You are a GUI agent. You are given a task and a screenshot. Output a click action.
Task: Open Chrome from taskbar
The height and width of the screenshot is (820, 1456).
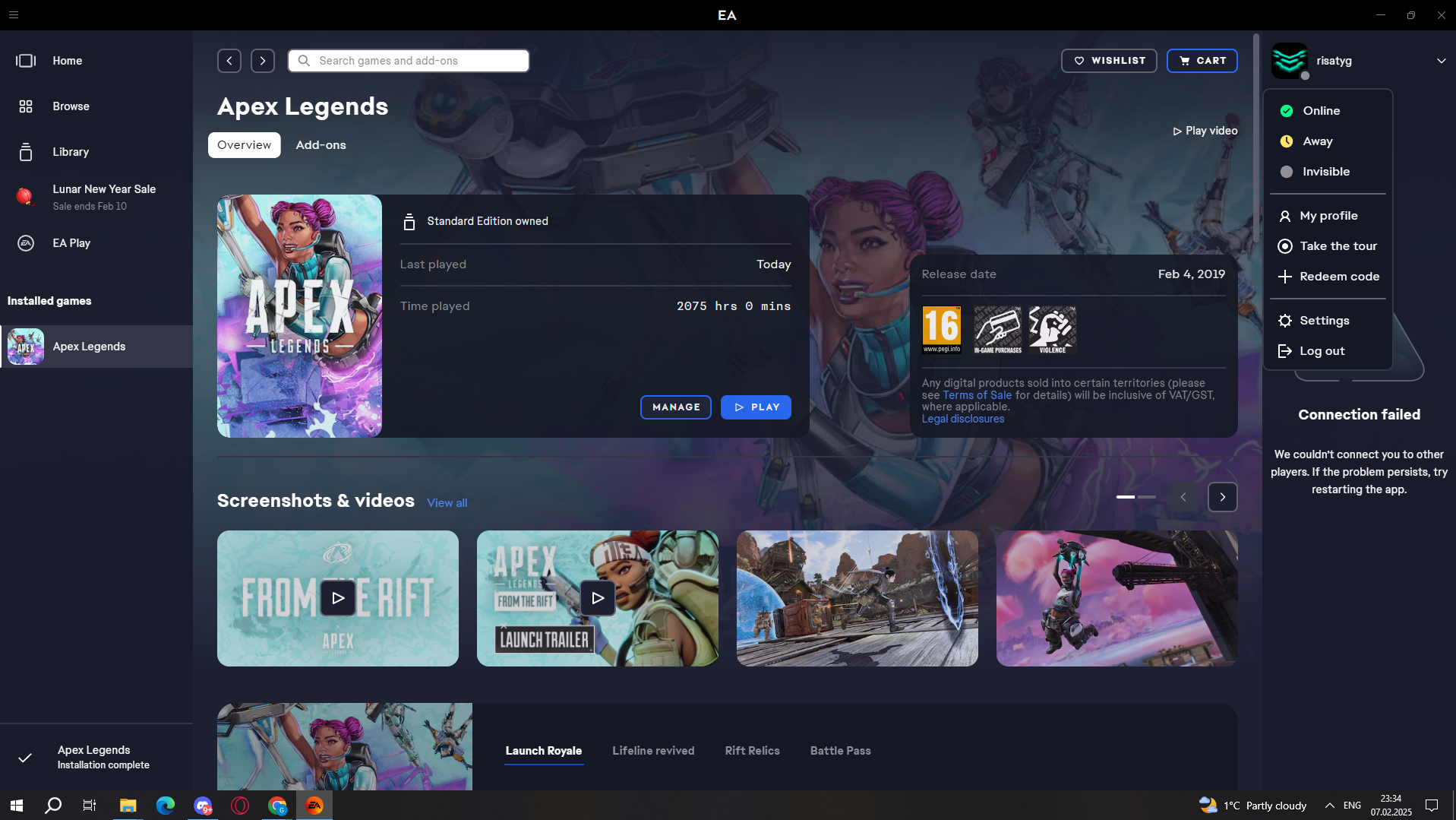pyautogui.click(x=277, y=806)
